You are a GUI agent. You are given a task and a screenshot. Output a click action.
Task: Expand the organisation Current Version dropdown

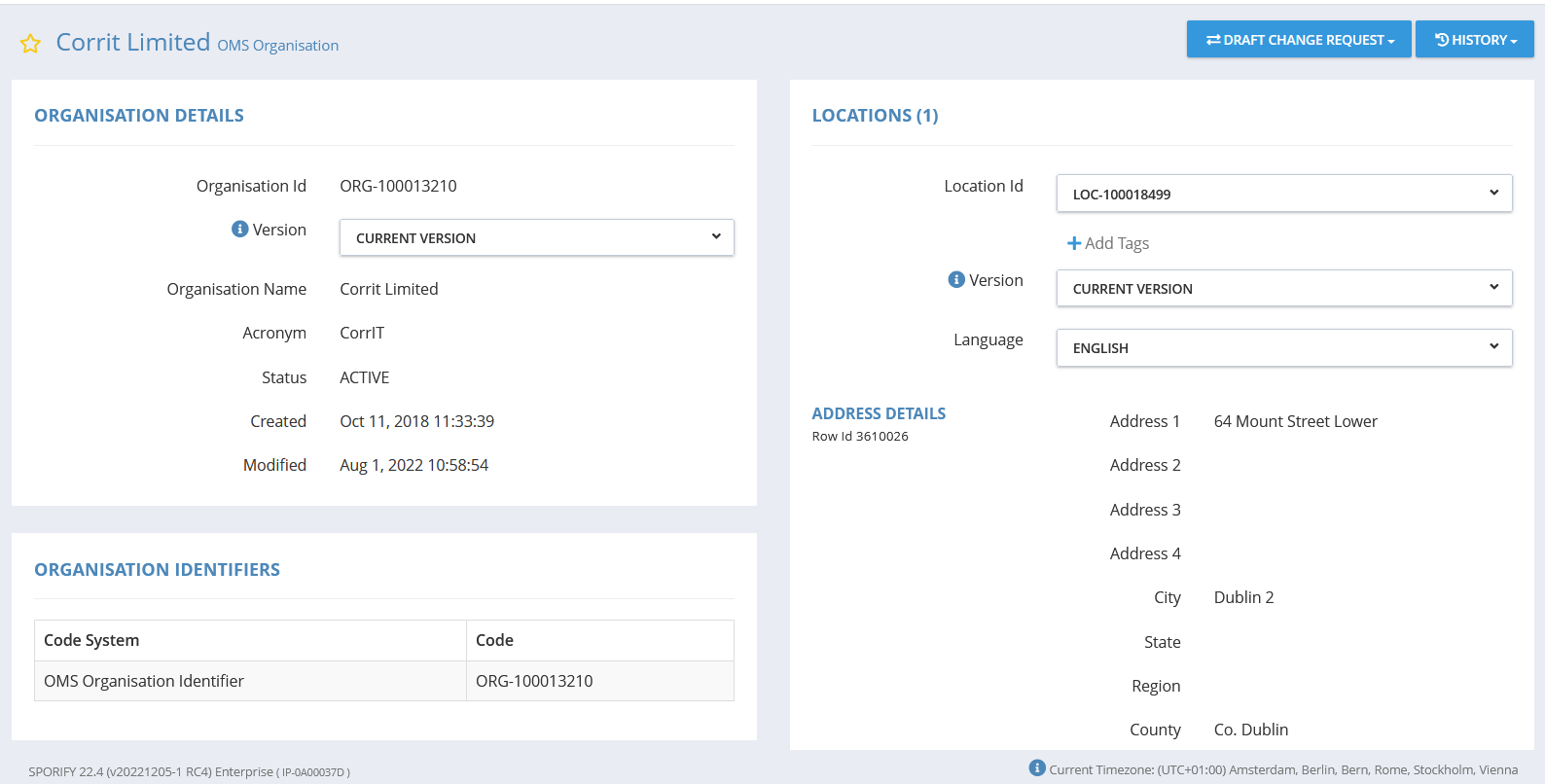coord(536,237)
